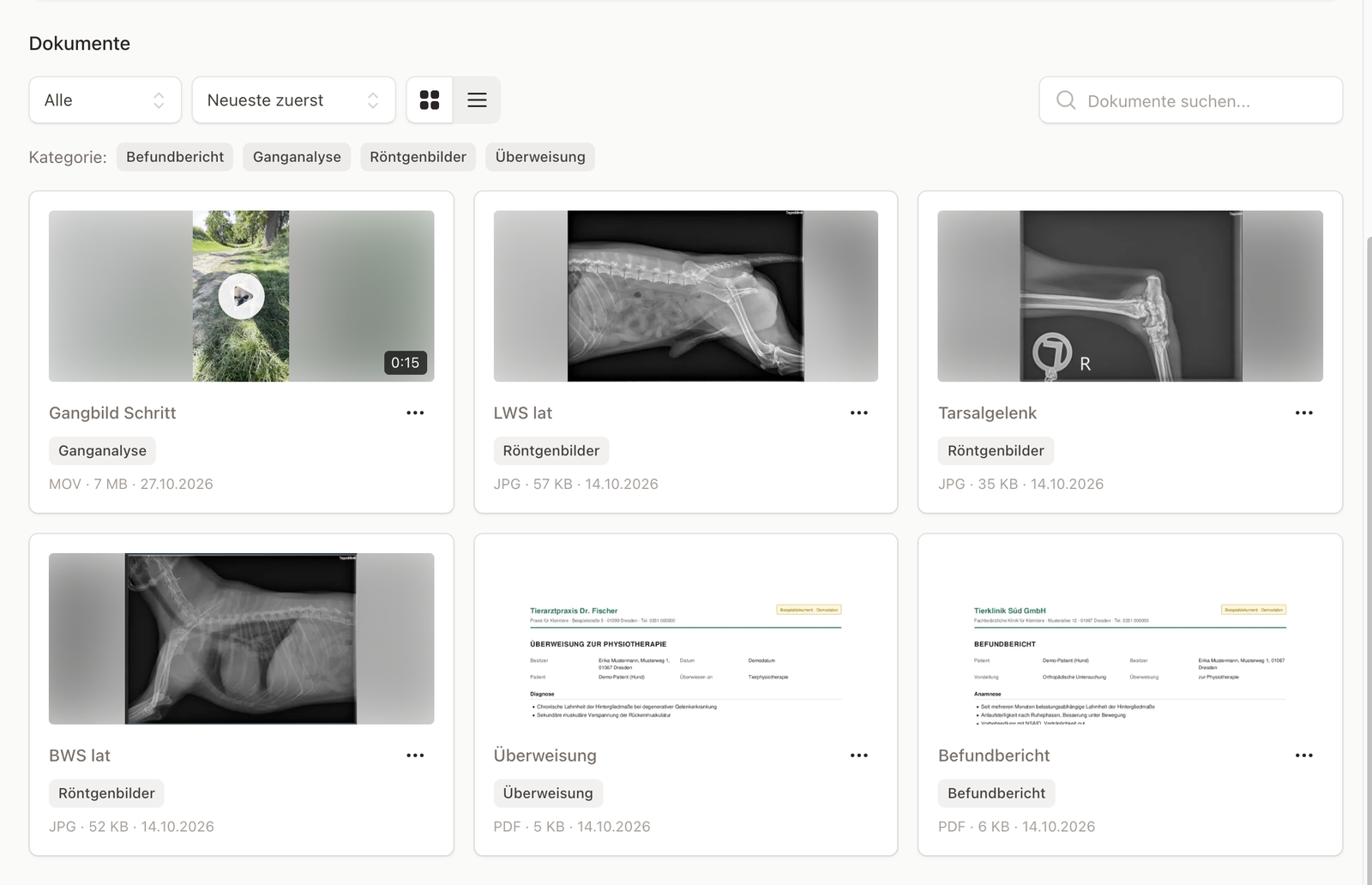Open more options for Befundbericht document
This screenshot has width=1372, height=885.
tap(1304, 756)
